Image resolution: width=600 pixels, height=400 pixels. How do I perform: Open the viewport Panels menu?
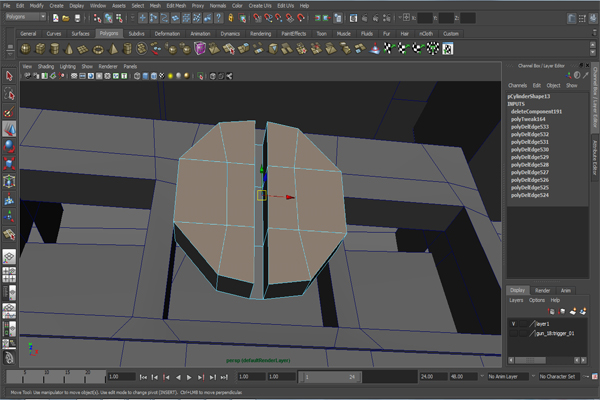click(130, 66)
